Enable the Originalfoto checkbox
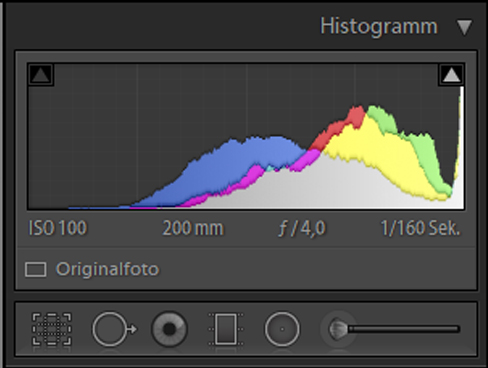Viewport: 488px width, 368px height. pyautogui.click(x=36, y=269)
